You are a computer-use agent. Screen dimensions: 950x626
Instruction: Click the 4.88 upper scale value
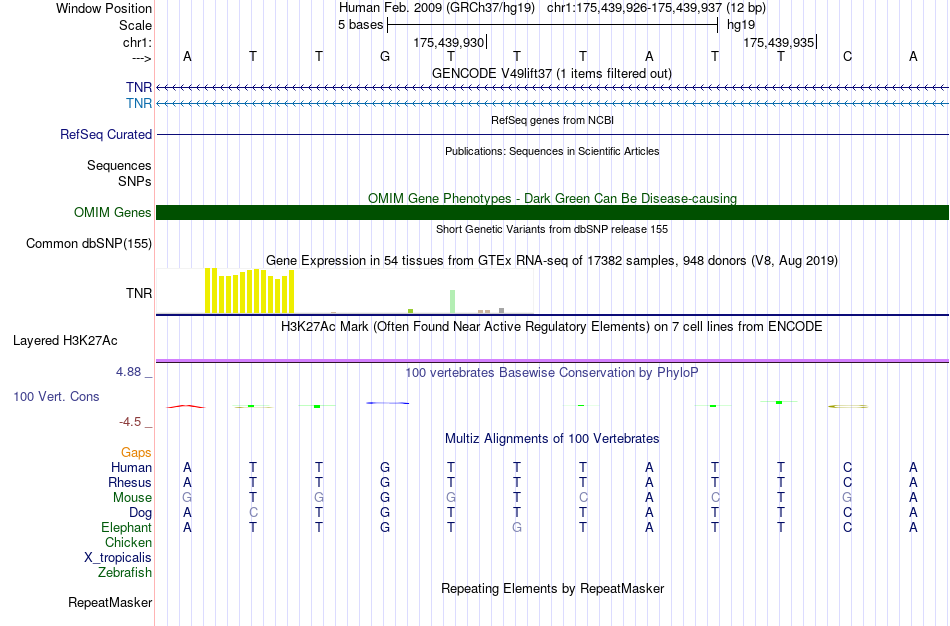point(128,372)
